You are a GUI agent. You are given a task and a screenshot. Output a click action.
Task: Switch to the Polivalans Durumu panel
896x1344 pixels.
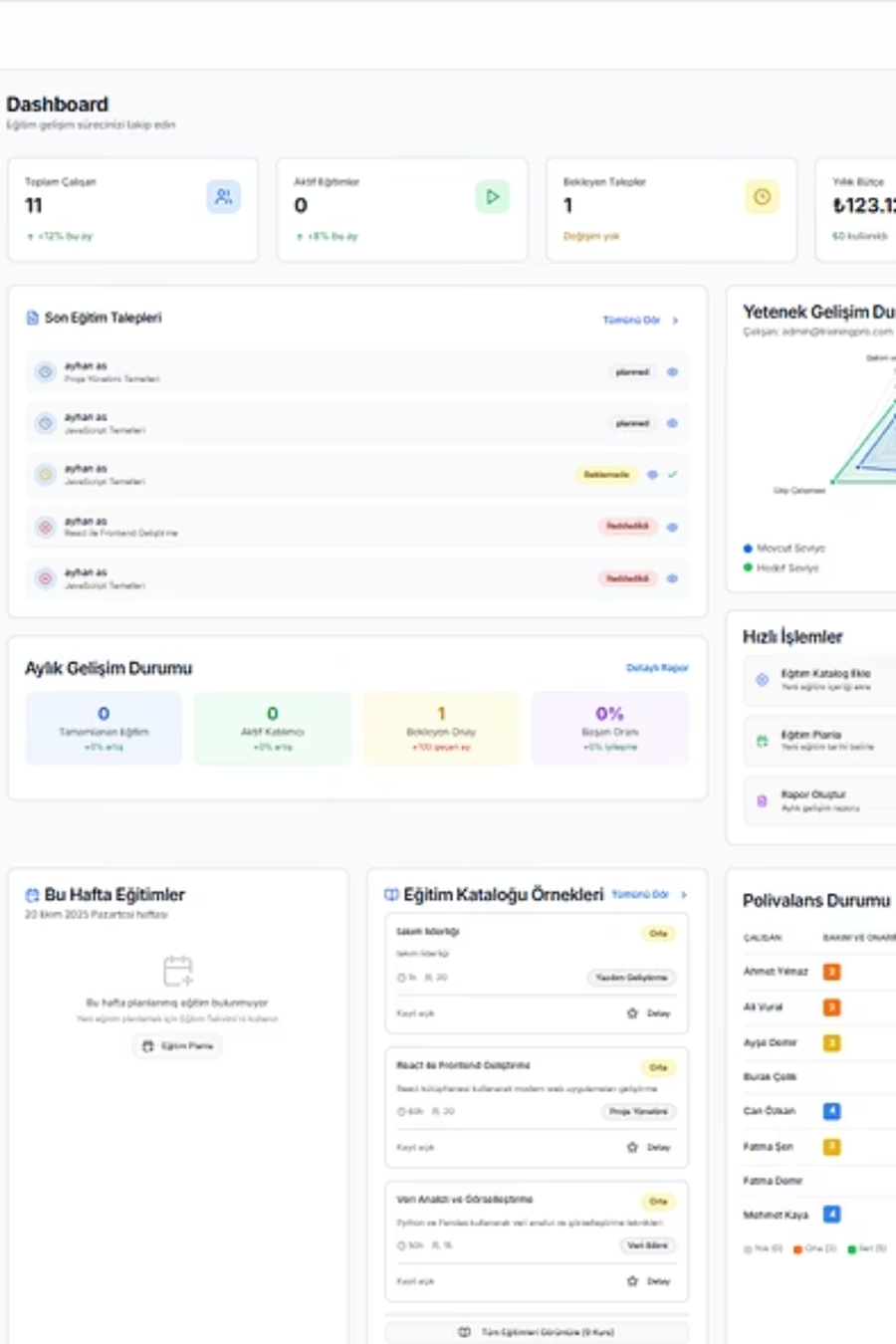tap(816, 901)
